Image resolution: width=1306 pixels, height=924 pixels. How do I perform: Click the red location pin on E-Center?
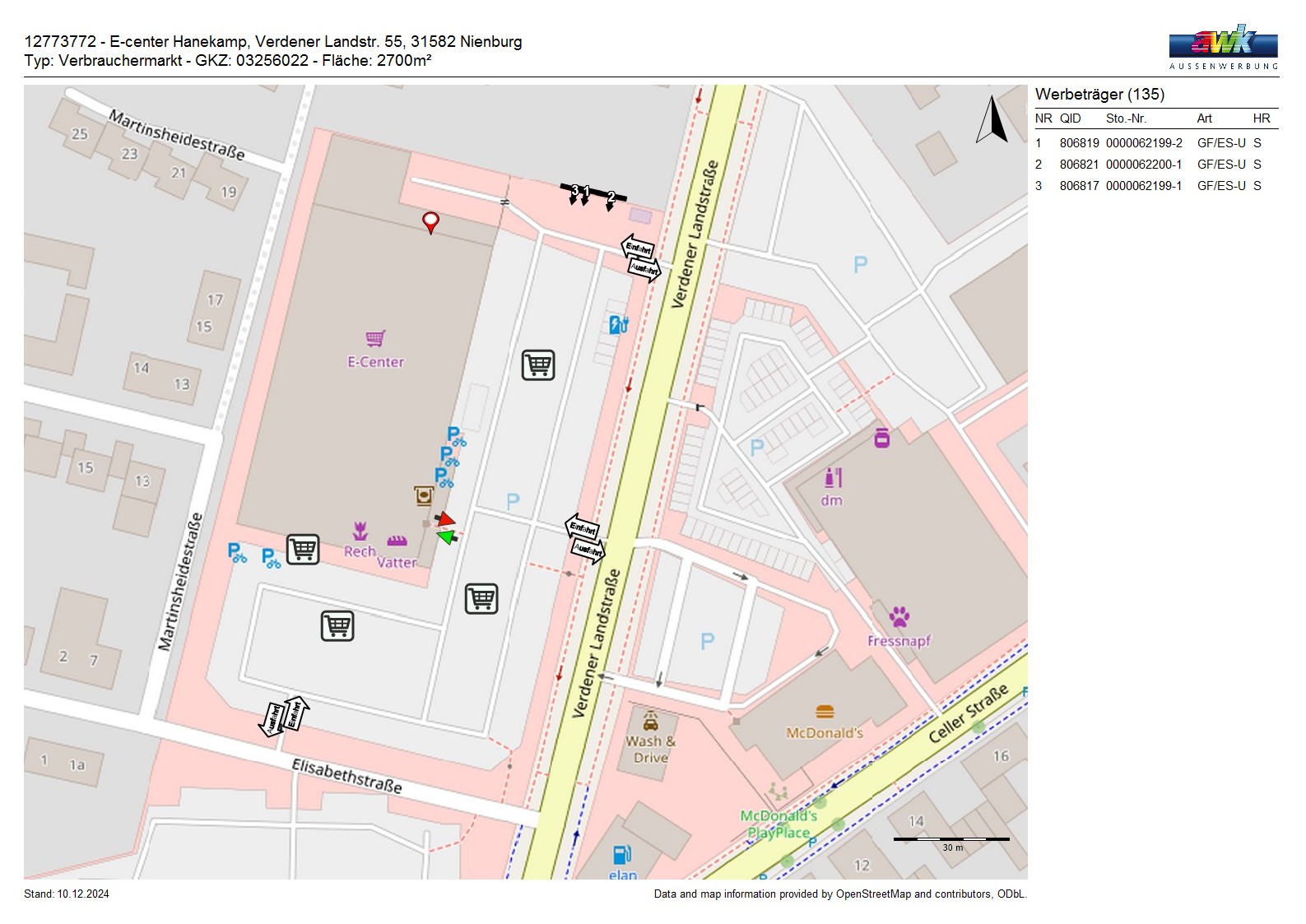[x=430, y=221]
